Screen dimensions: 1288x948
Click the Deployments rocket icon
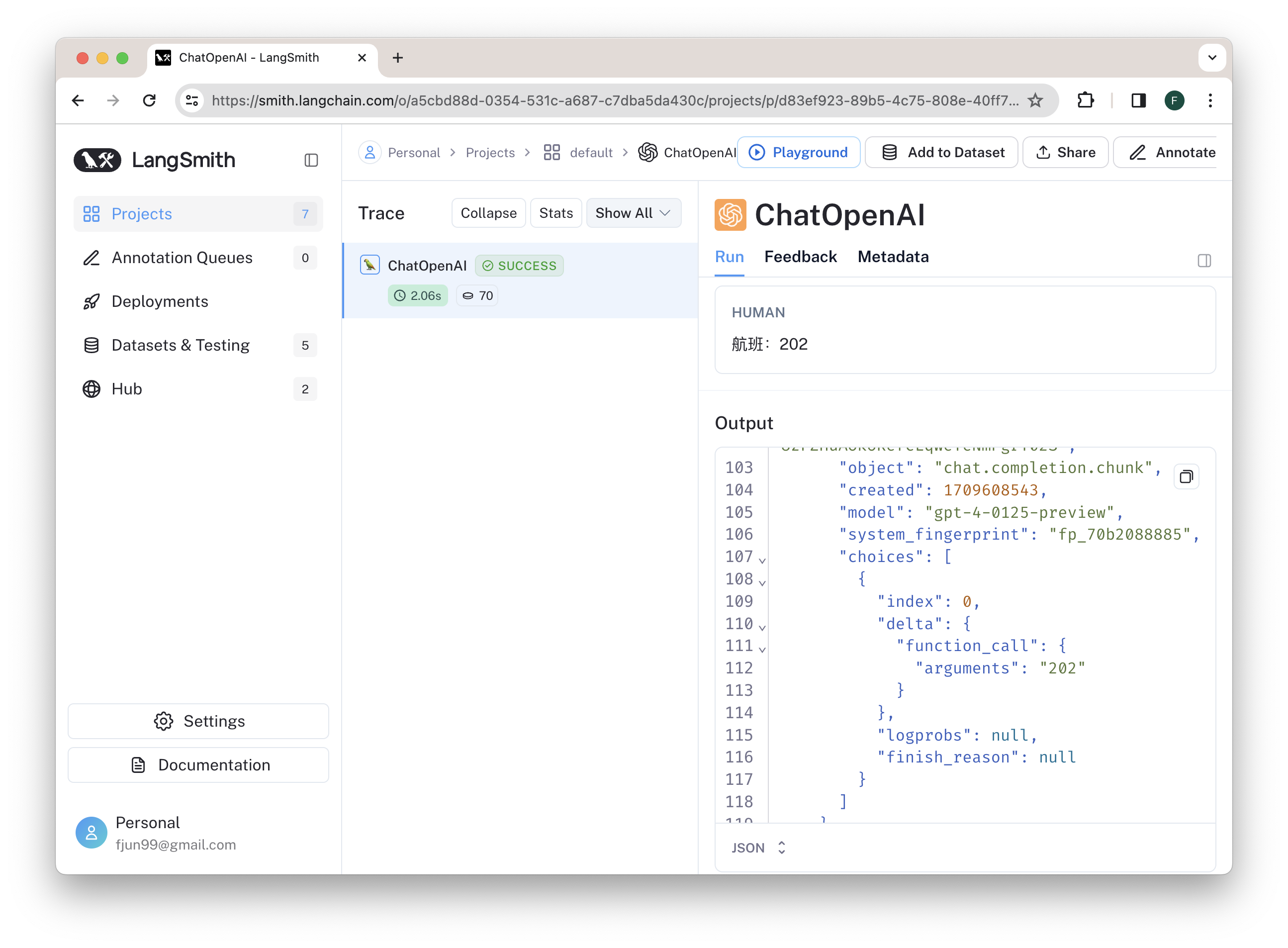tap(91, 301)
